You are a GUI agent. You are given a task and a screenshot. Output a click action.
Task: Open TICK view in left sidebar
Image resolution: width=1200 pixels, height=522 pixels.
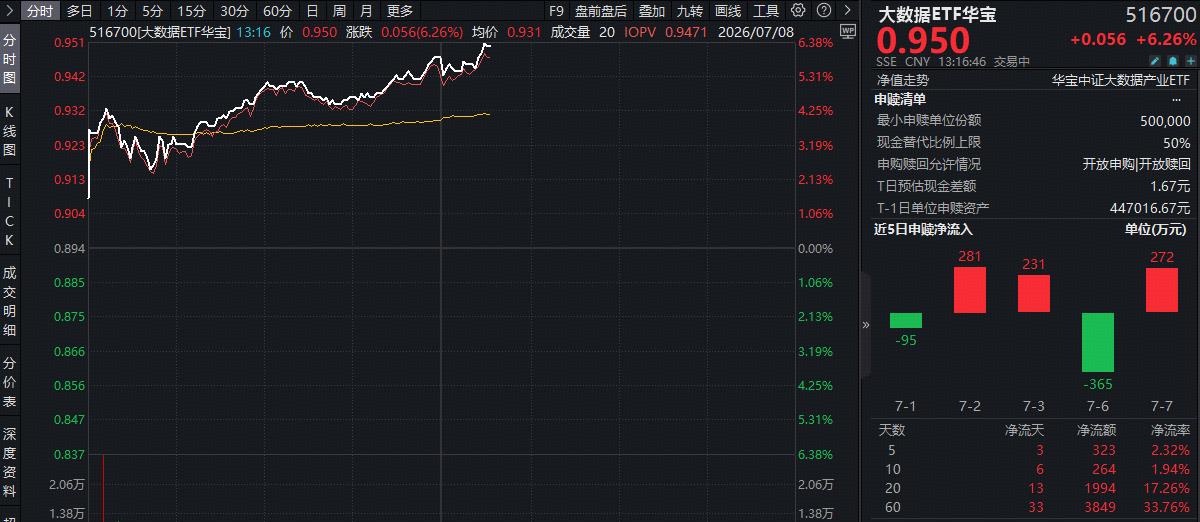pyautogui.click(x=10, y=211)
